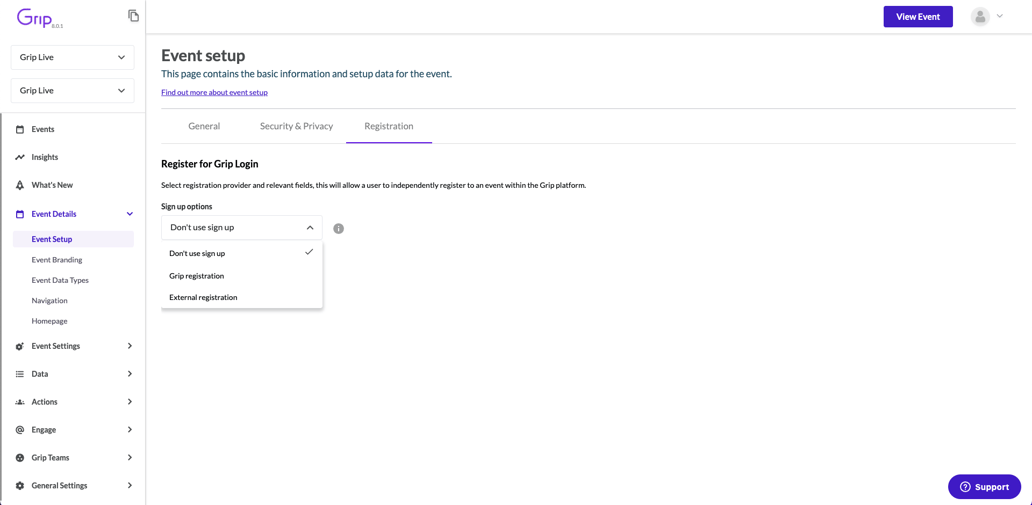The width and height of the screenshot is (1032, 505).
Task: Click the Grip Teams icon in sidebar
Action: click(20, 458)
